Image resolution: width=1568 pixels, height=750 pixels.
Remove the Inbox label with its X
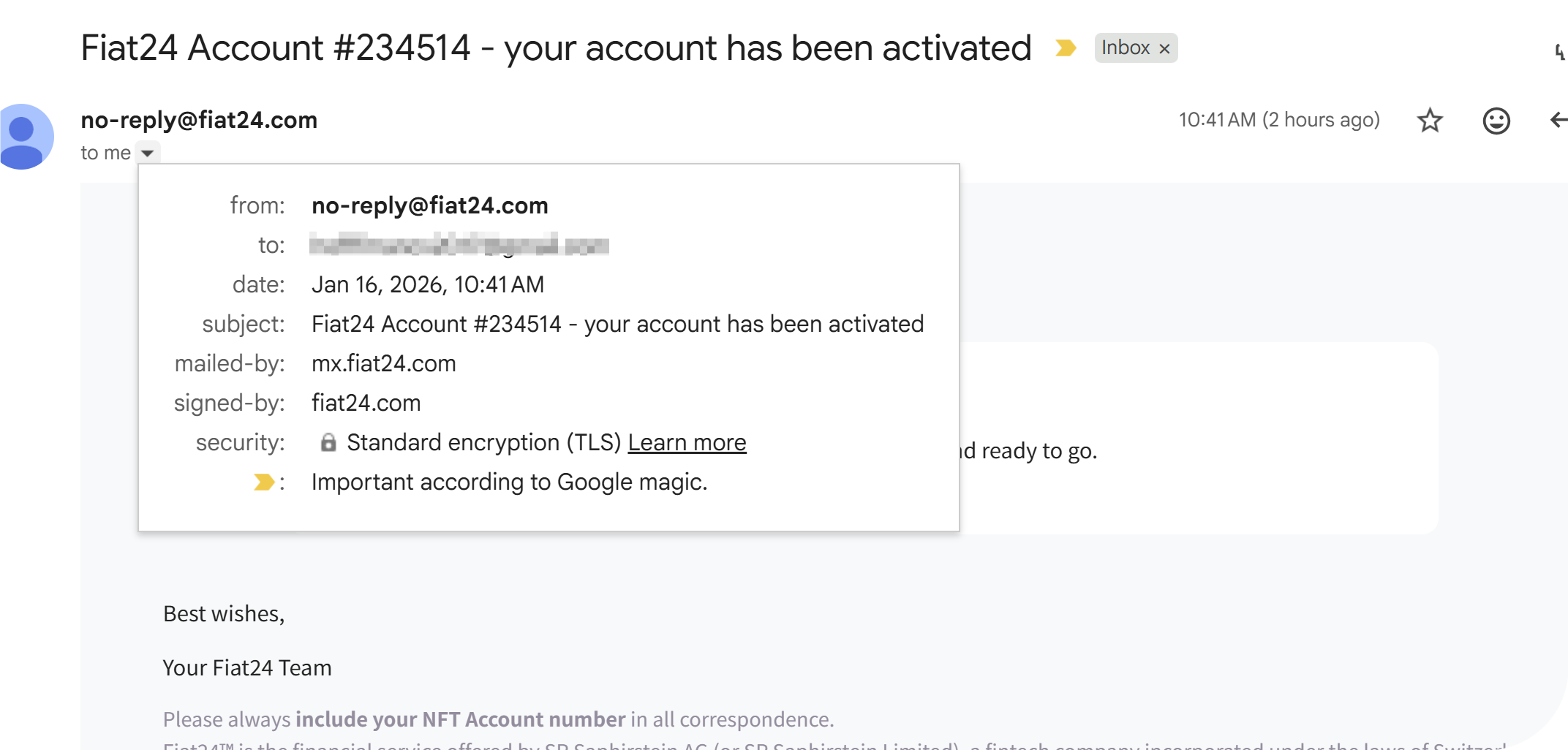click(x=1165, y=49)
